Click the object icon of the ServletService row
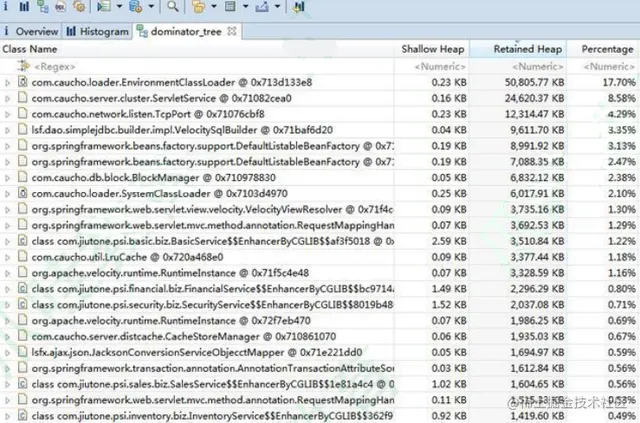The width and height of the screenshot is (640, 423). pyautogui.click(x=22, y=98)
